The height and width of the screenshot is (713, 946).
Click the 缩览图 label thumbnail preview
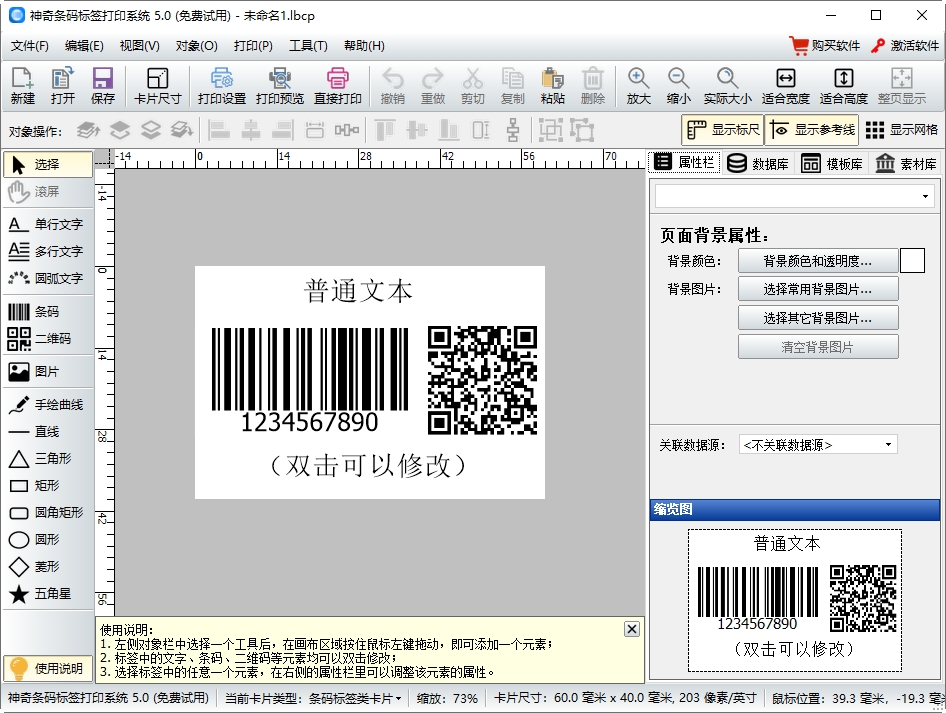(795, 600)
